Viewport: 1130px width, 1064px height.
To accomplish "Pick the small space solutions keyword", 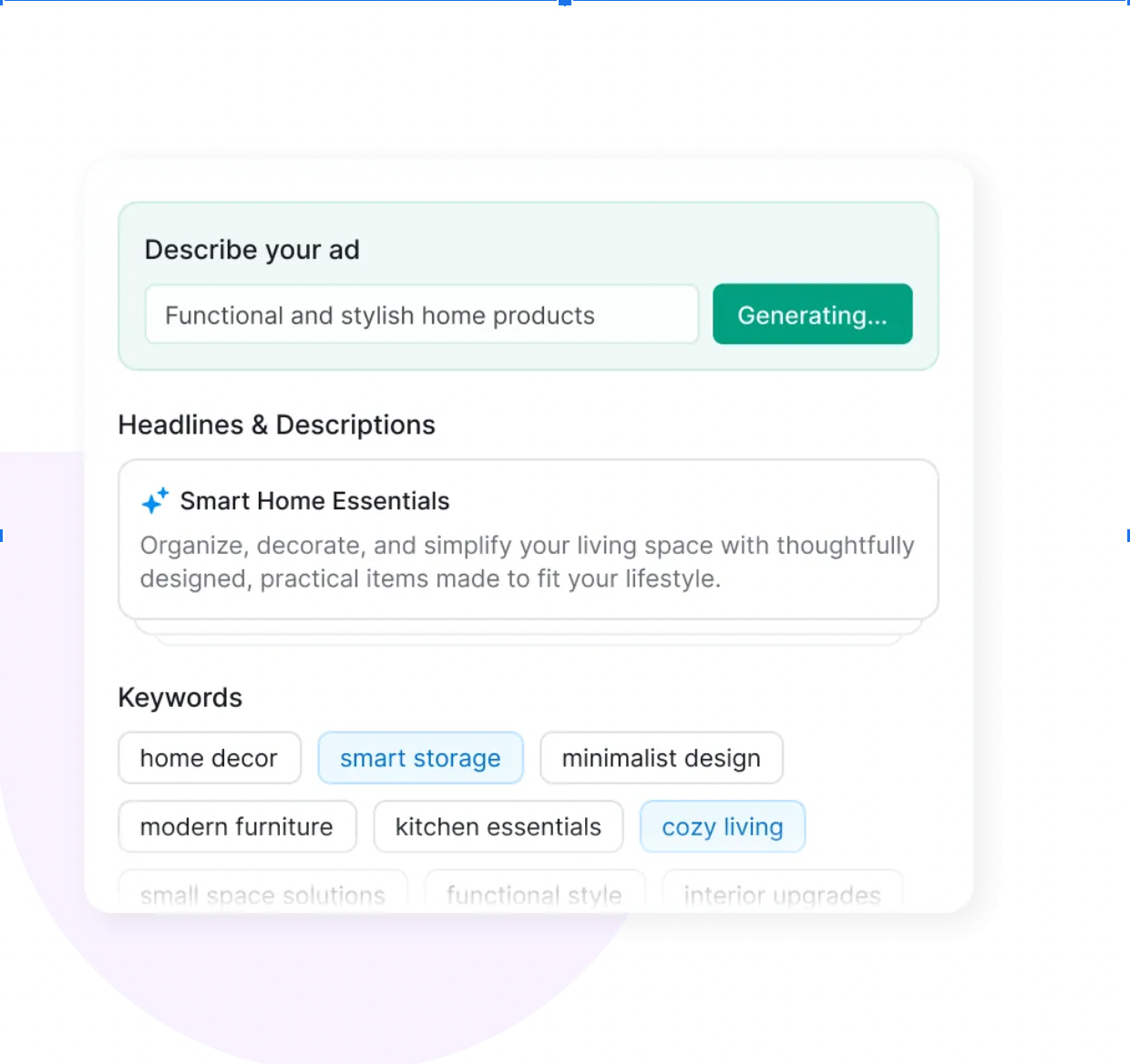I will pos(262,894).
